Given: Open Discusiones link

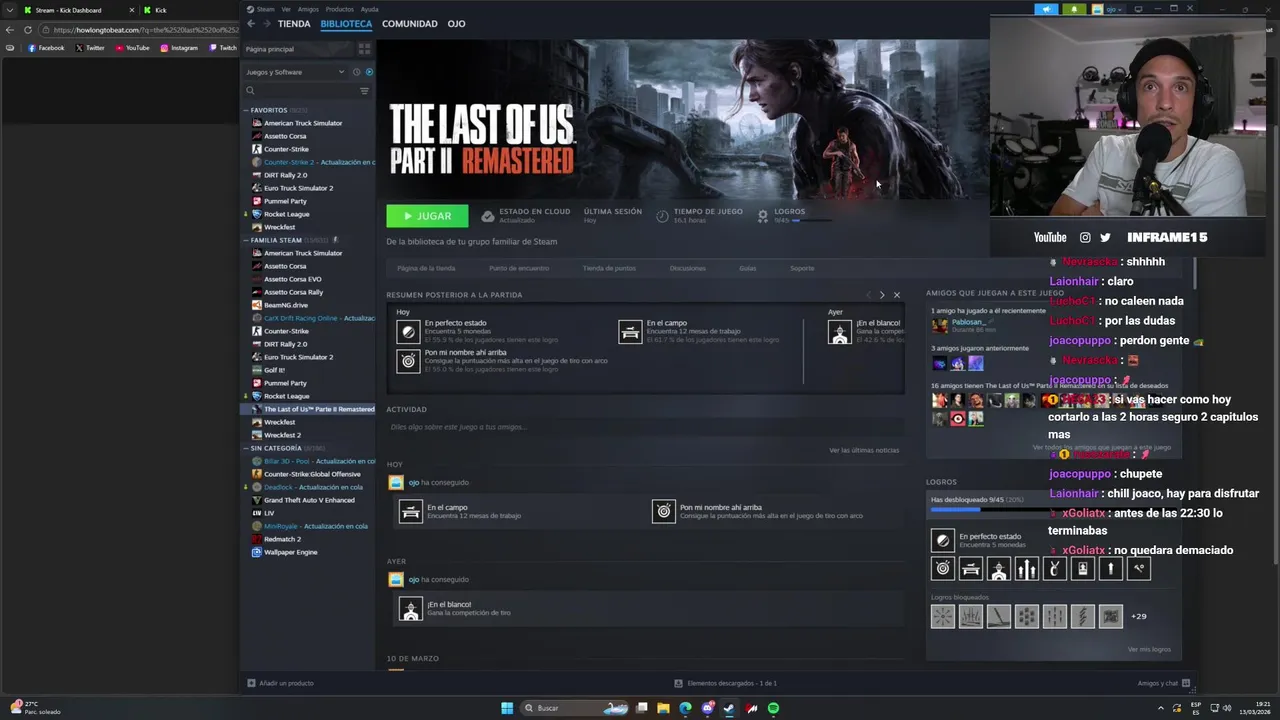Looking at the screenshot, I should 688,268.
